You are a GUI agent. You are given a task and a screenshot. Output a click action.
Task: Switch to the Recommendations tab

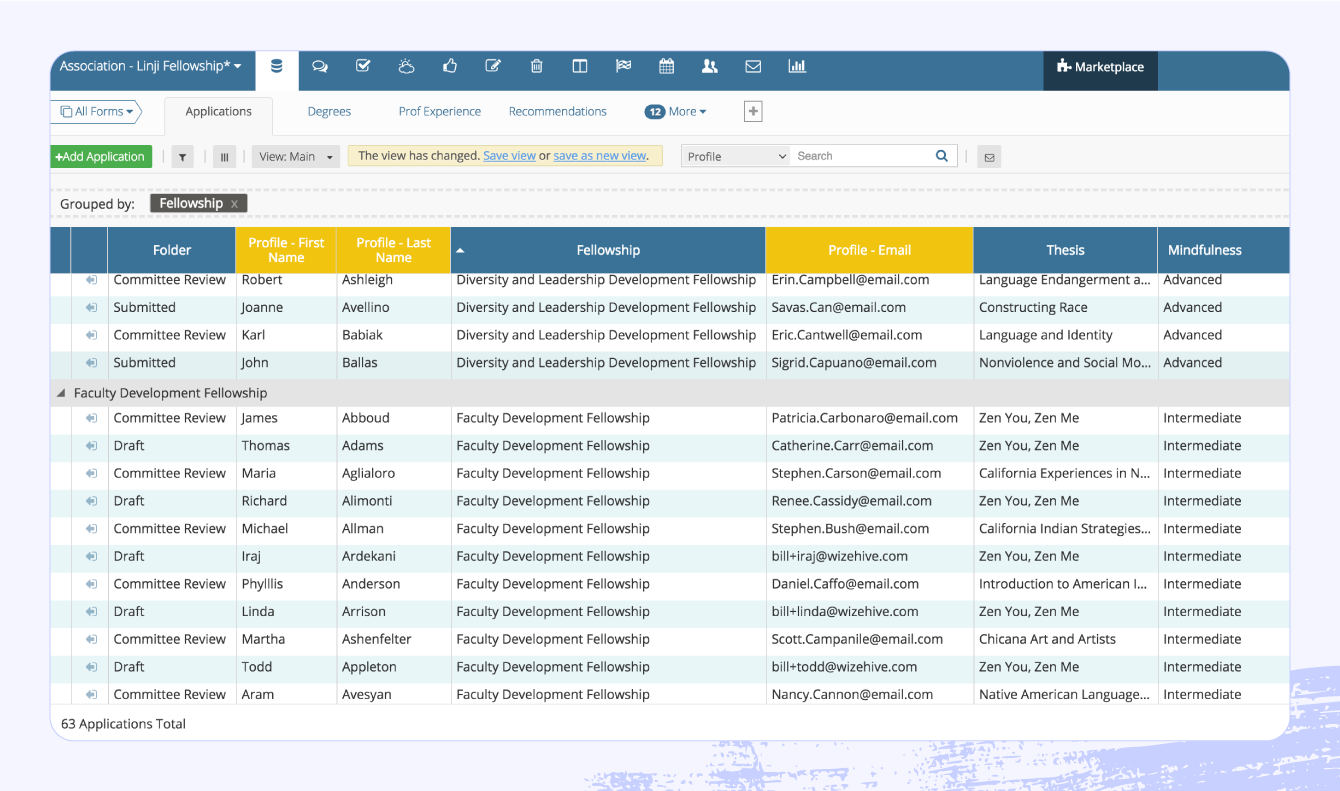point(557,111)
